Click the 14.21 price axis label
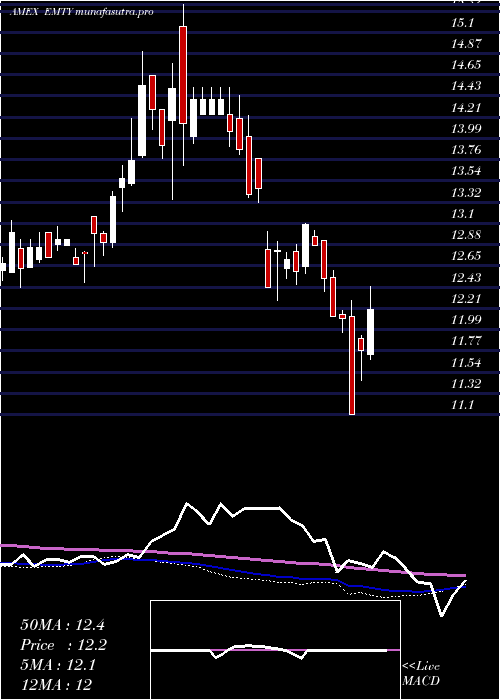This screenshot has height=700, width=500. coord(467,107)
